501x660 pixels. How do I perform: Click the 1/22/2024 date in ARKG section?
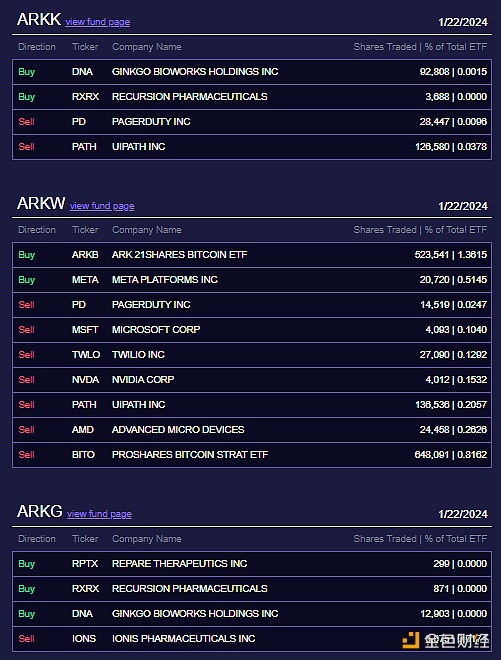tap(463, 514)
